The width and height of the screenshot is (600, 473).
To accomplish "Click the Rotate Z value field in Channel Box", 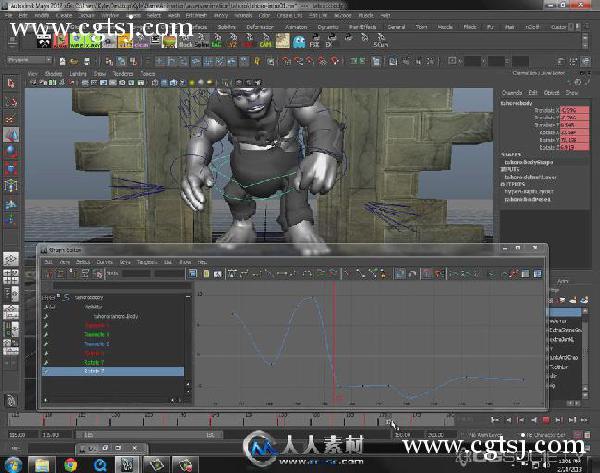I will 574,147.
